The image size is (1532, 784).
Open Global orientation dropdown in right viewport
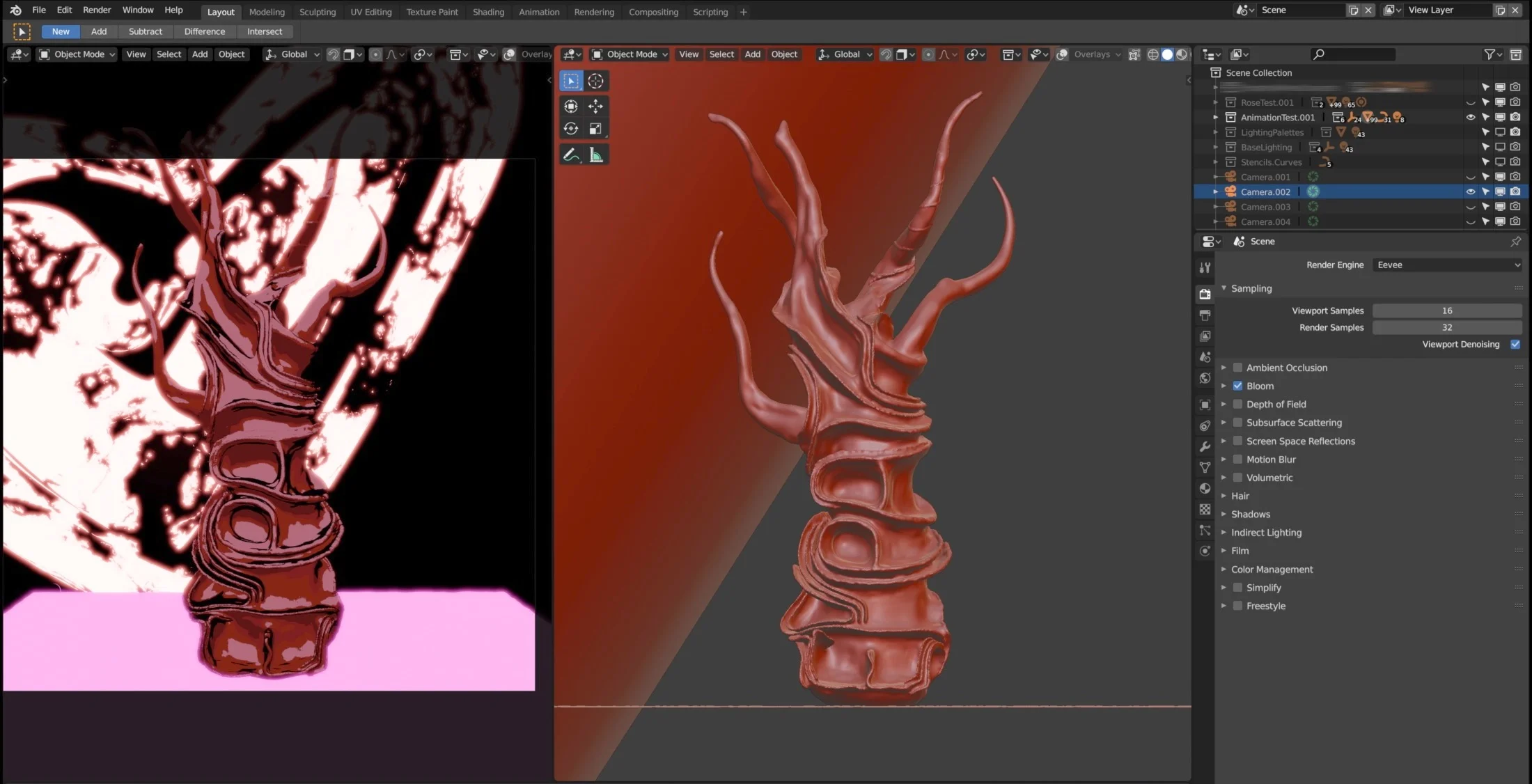(x=845, y=54)
